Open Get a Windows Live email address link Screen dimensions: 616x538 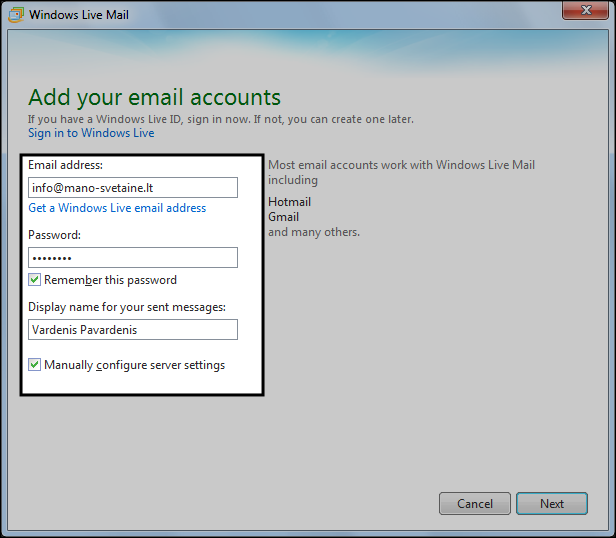click(x=117, y=208)
